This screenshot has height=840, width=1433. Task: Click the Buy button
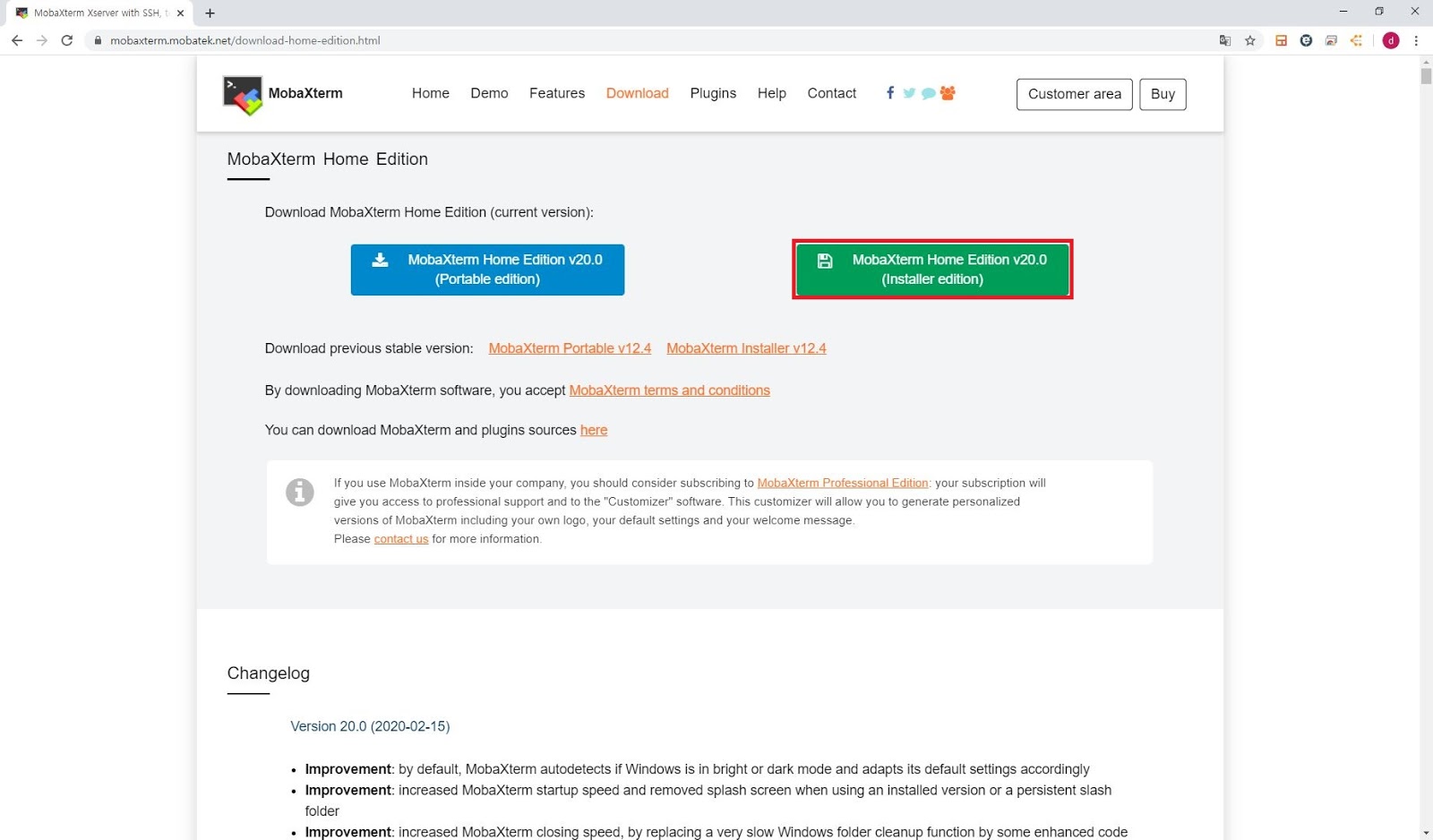(1163, 94)
